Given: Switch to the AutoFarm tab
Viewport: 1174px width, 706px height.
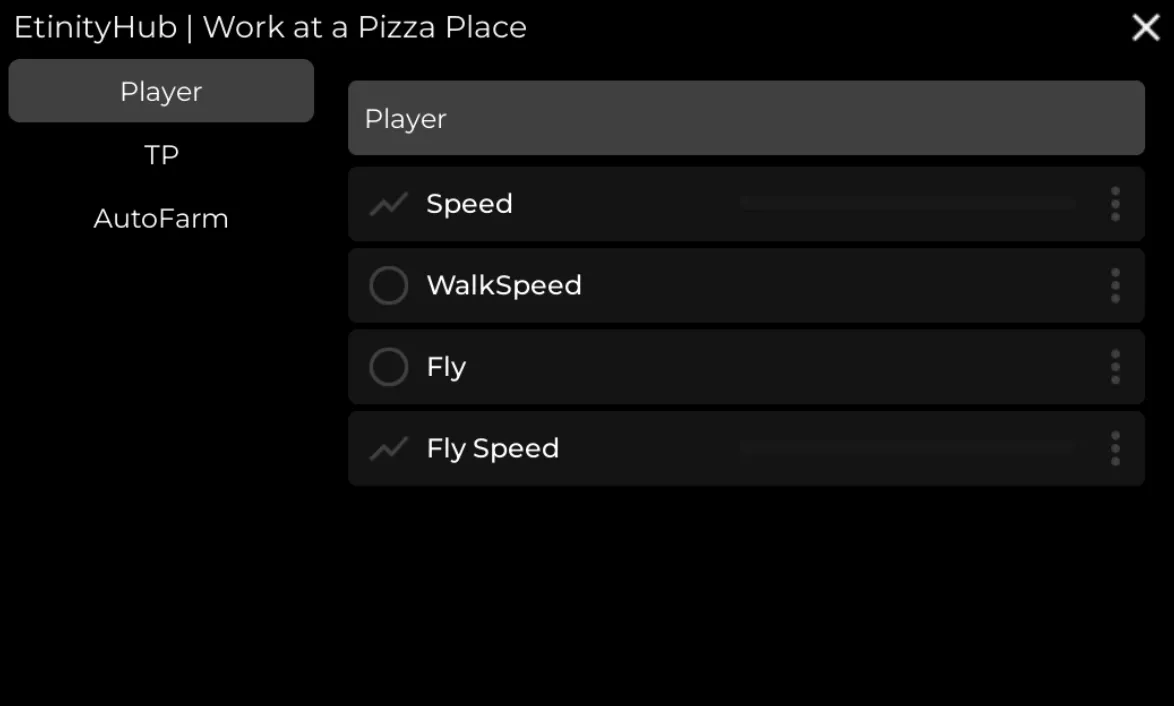Looking at the screenshot, I should pyautogui.click(x=161, y=218).
